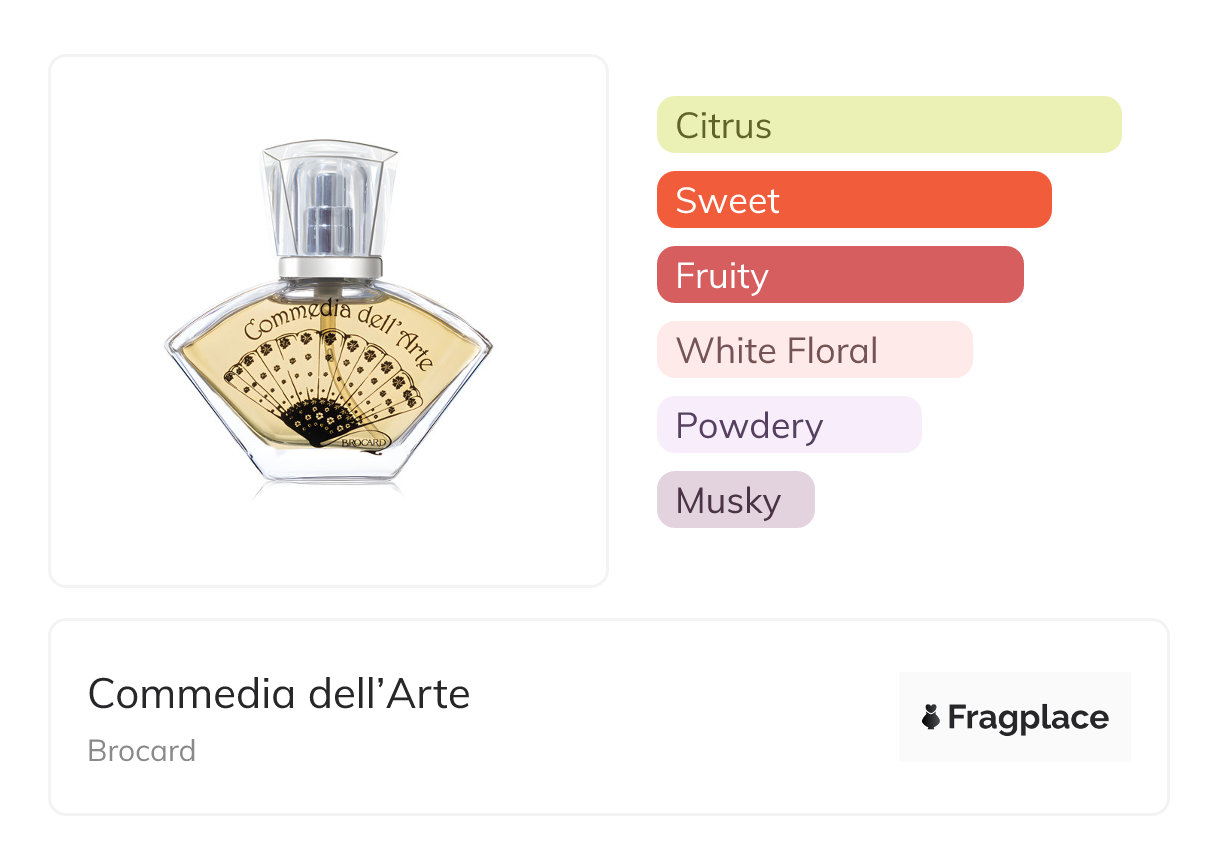
Task: Click the silver collar on the bottle neck
Action: click(331, 267)
